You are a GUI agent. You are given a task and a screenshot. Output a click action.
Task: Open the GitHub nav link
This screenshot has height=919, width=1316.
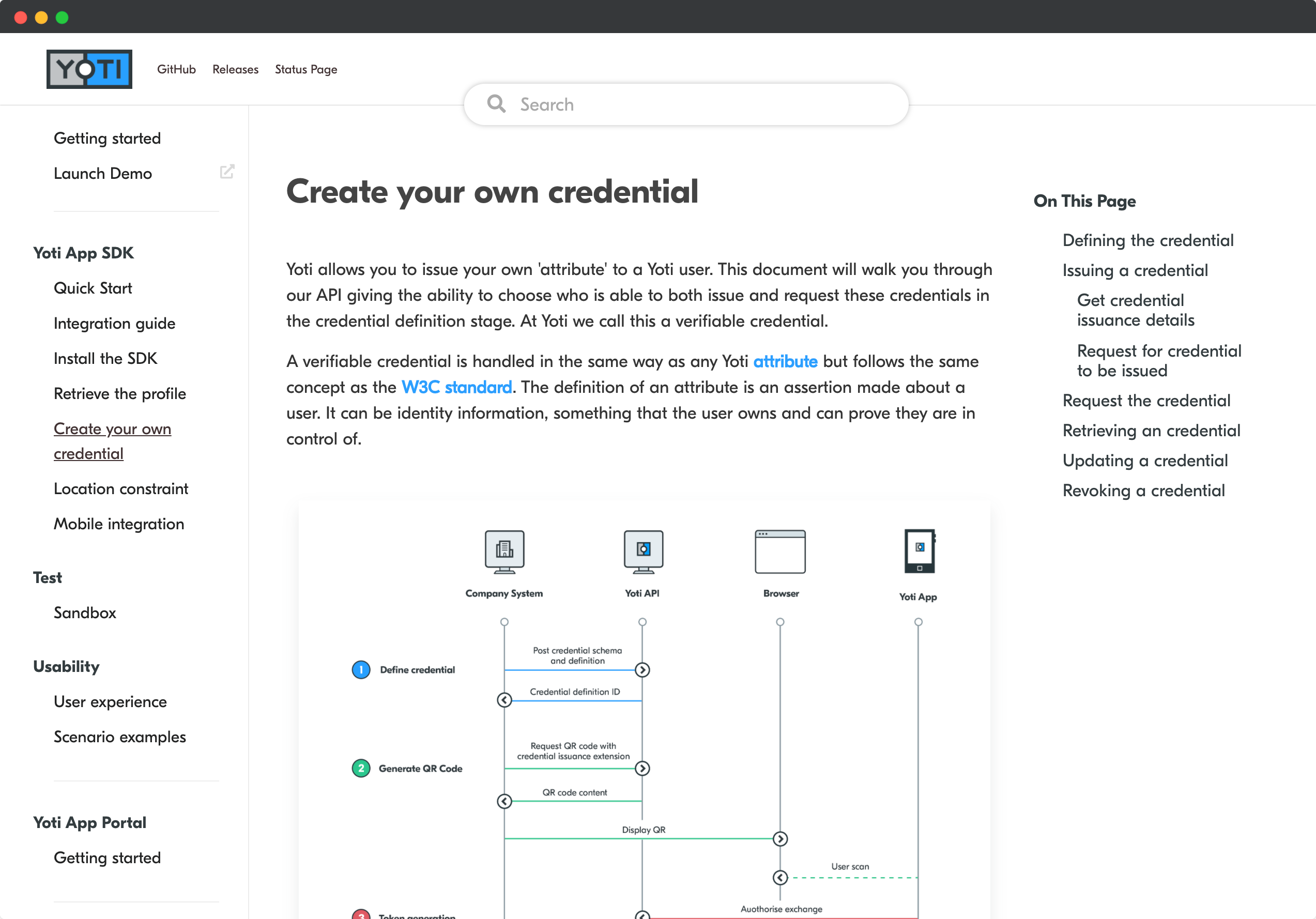[x=177, y=69]
